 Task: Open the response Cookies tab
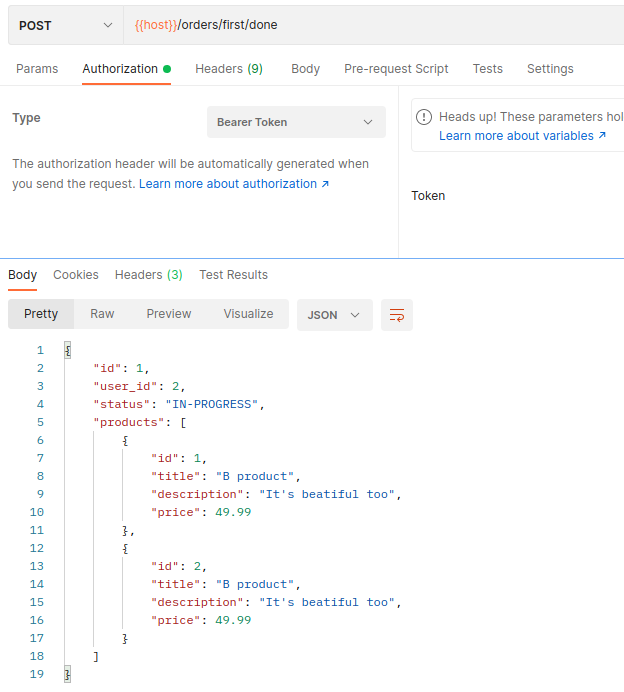75,275
